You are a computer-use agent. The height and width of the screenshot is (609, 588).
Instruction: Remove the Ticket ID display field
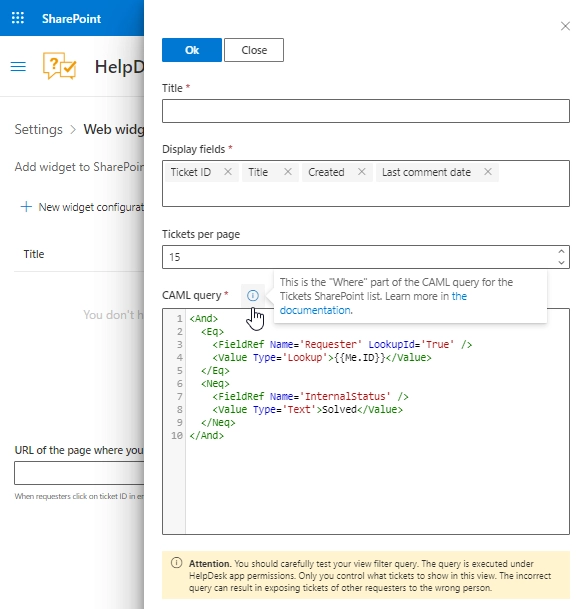click(228, 172)
